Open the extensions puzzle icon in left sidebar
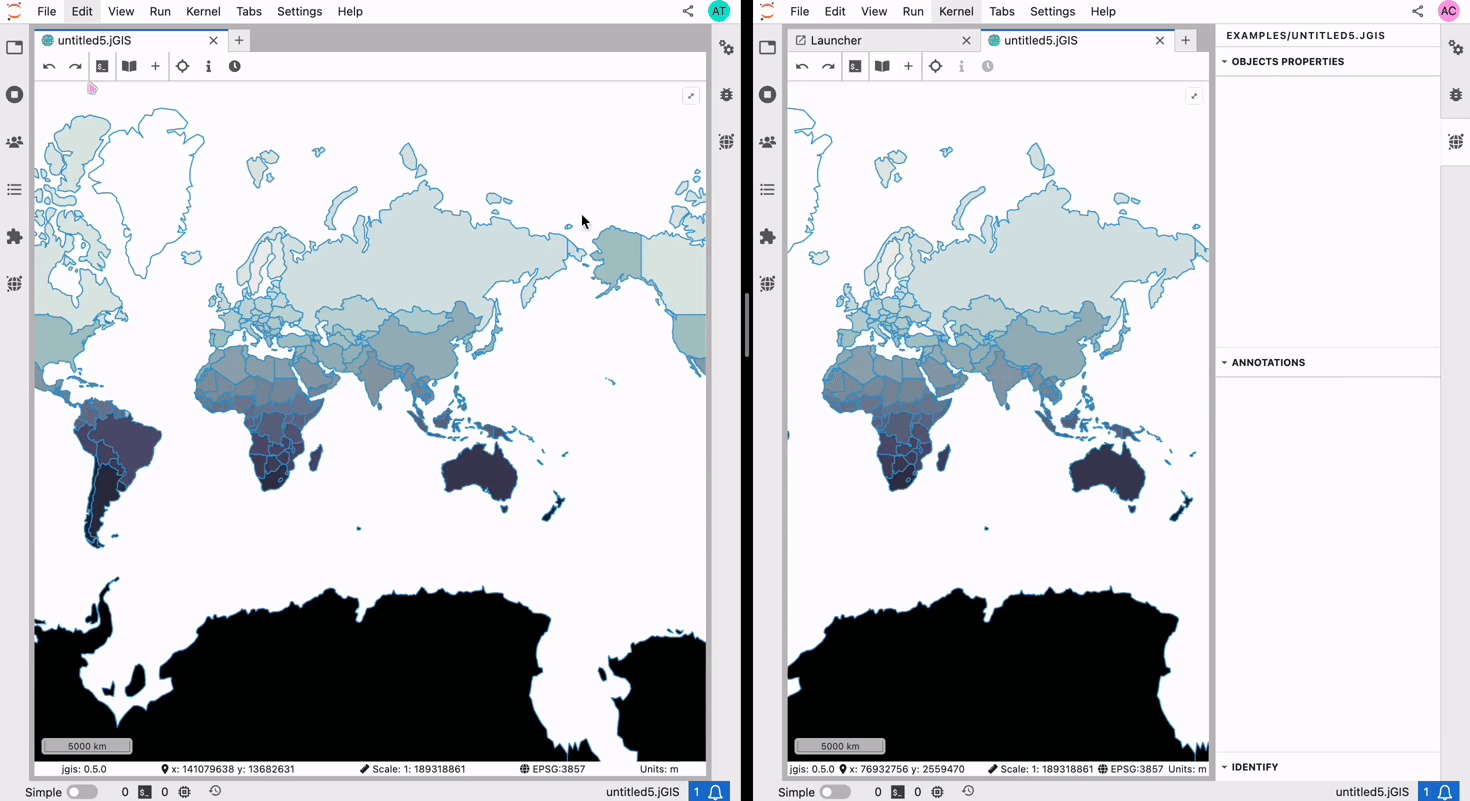Image resolution: width=1470 pixels, height=801 pixels. (x=14, y=237)
